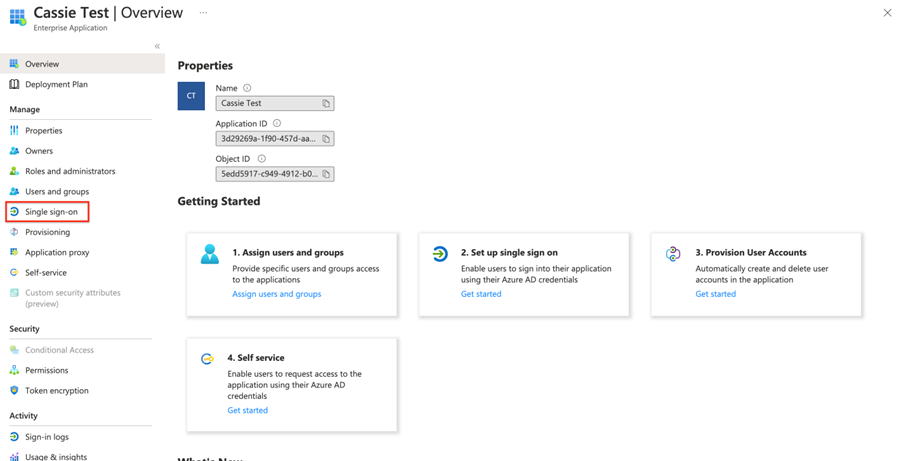Close the Cassie Test overview pane
Viewport: 906px width, 461px height.
(887, 13)
